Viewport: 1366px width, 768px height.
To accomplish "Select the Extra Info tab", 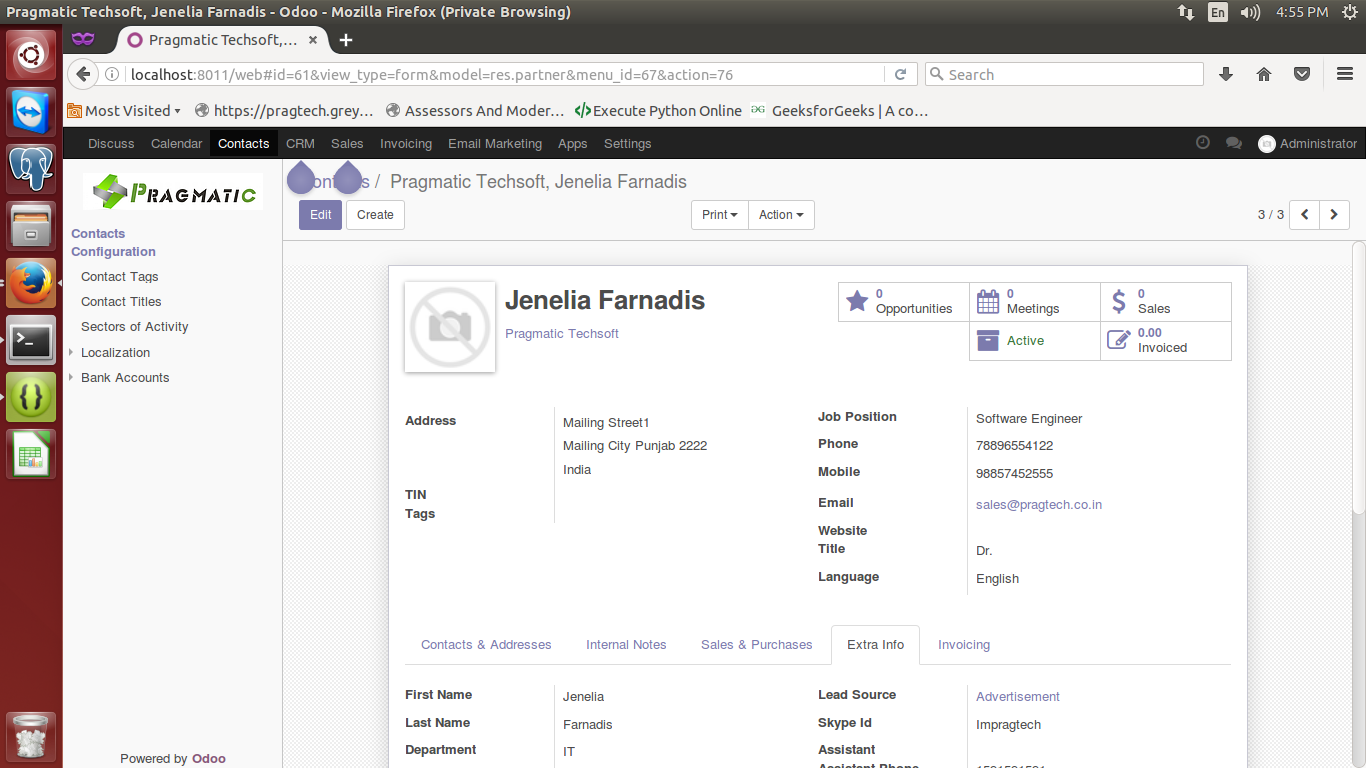I will tap(876, 645).
